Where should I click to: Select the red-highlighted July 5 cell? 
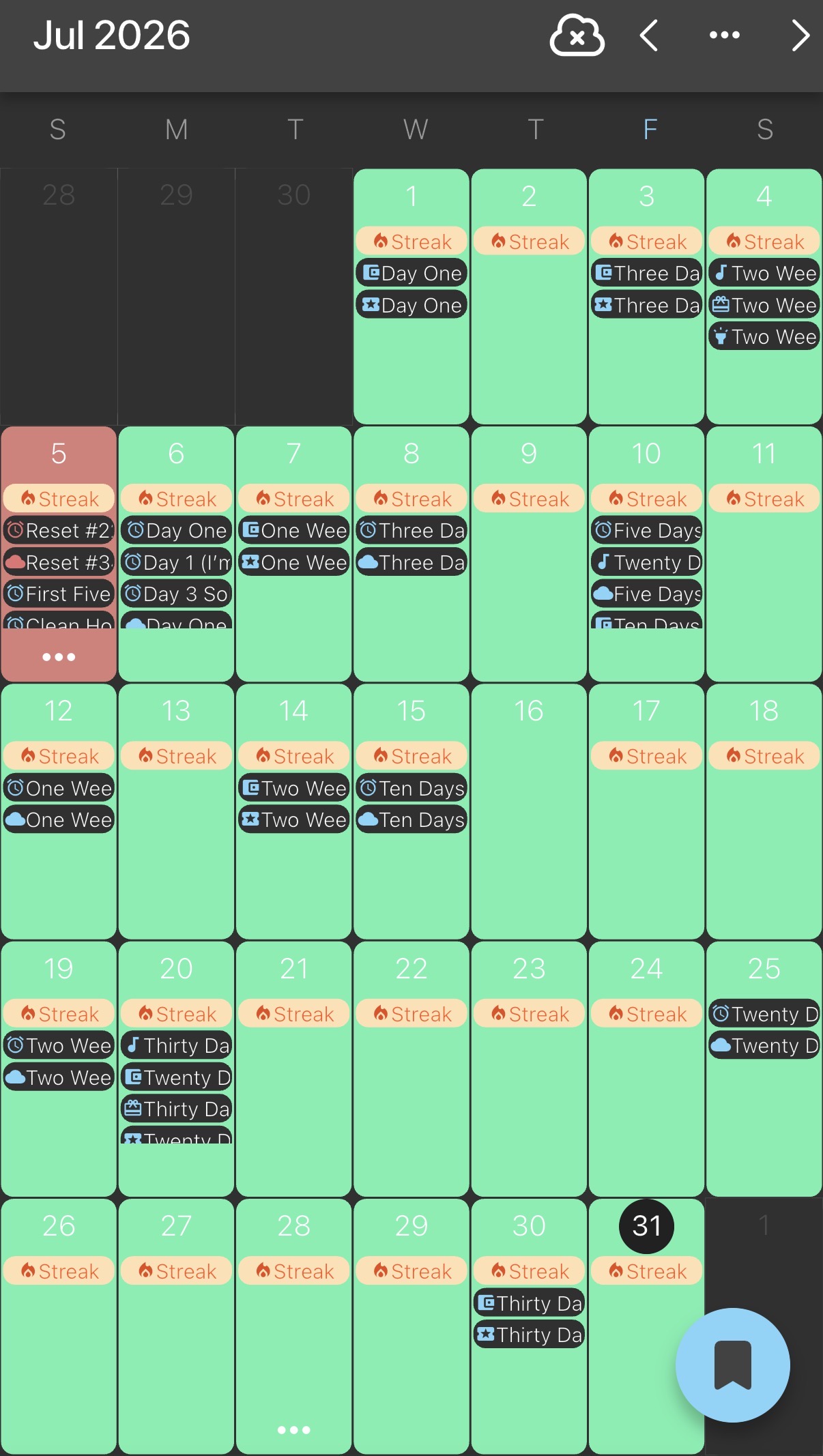pos(59,554)
